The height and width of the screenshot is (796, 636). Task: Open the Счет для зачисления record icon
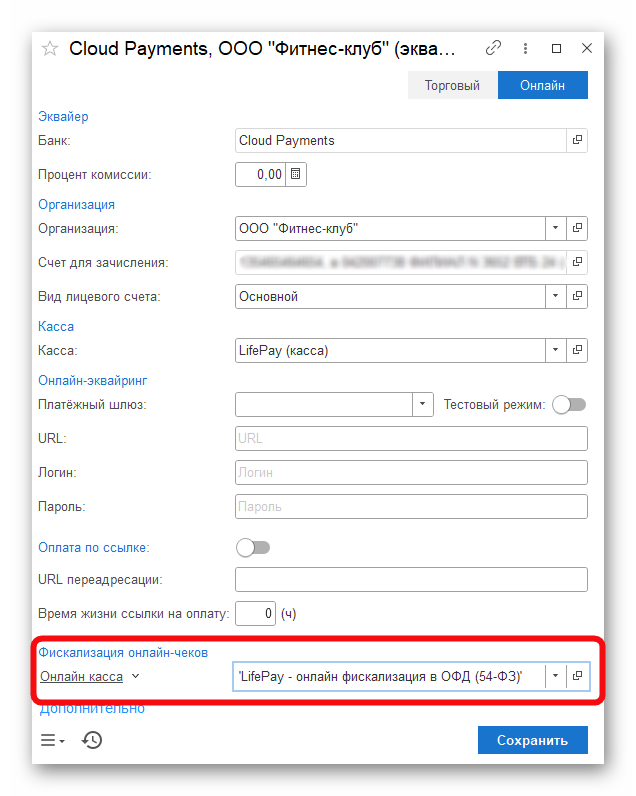(x=577, y=262)
